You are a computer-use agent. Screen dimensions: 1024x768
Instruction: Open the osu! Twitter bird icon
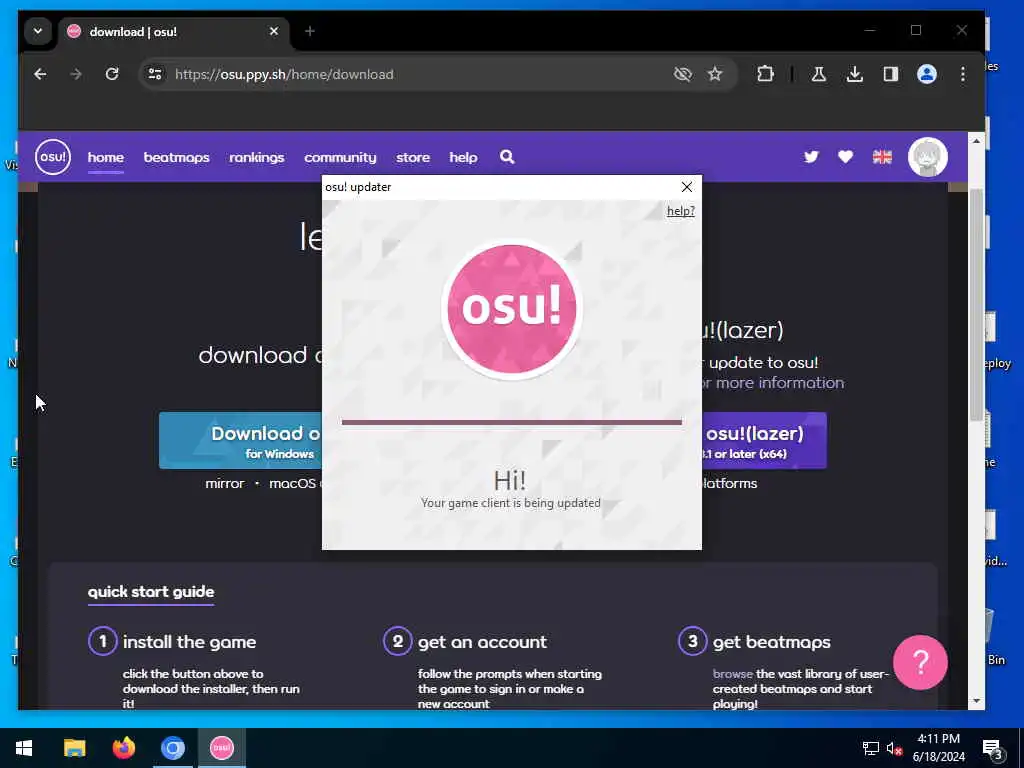pos(811,157)
